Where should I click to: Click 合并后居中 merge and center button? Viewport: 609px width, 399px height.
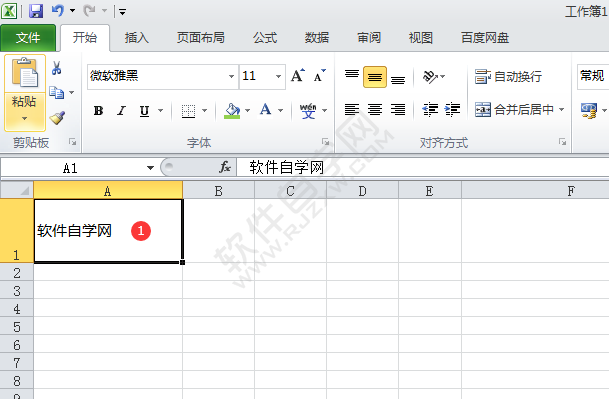pos(514,110)
